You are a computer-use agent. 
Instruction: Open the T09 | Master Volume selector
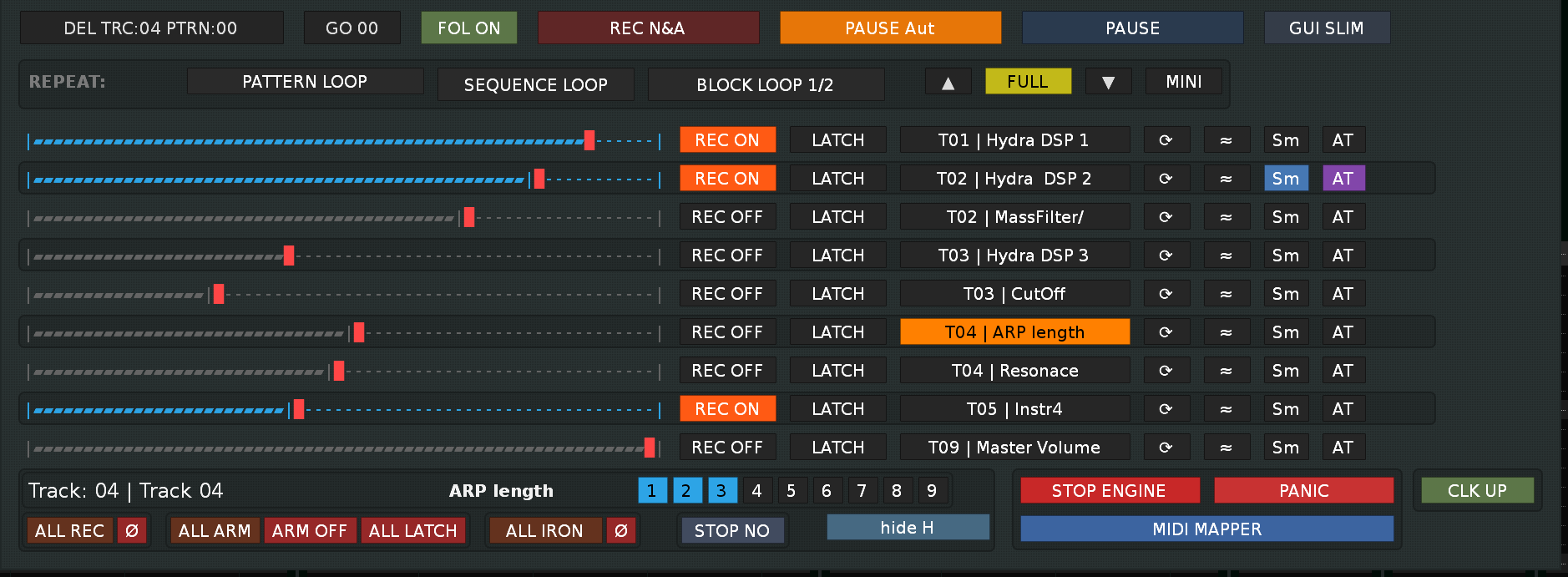(1014, 448)
